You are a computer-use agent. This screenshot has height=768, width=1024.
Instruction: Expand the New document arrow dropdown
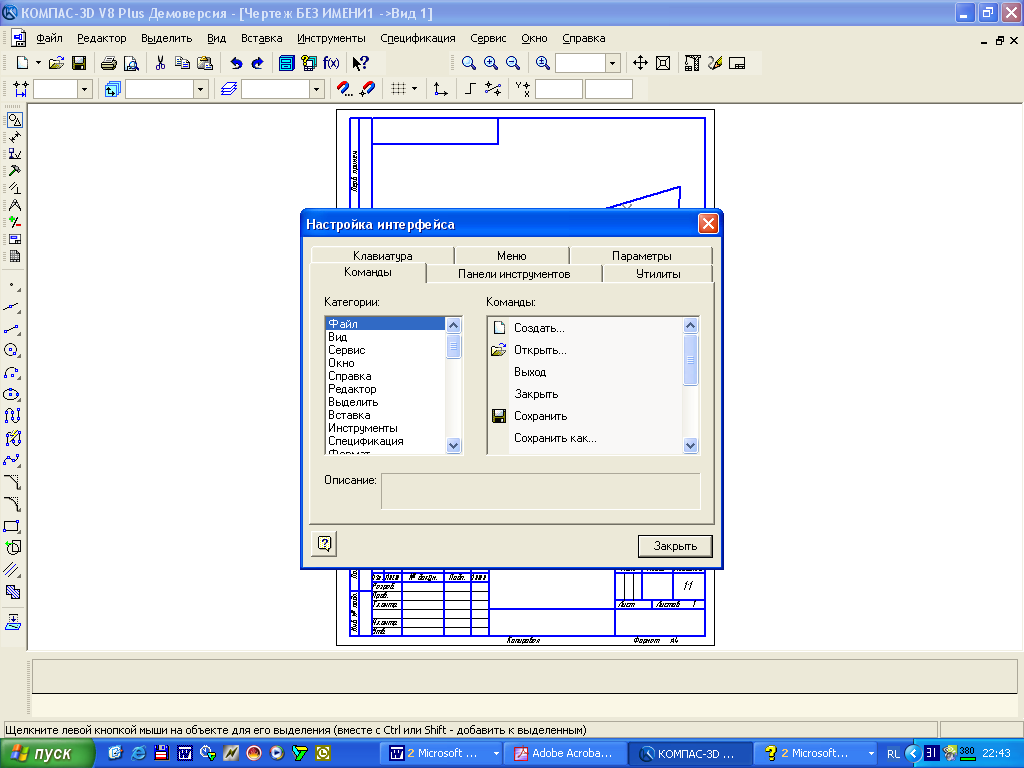click(38, 63)
